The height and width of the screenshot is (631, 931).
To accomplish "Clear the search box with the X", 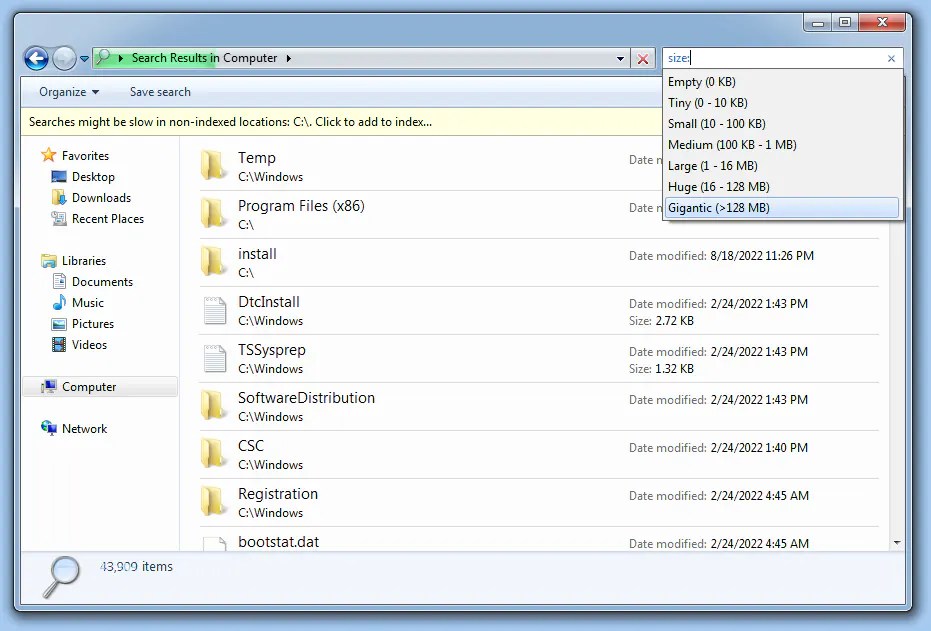I will pyautogui.click(x=890, y=58).
